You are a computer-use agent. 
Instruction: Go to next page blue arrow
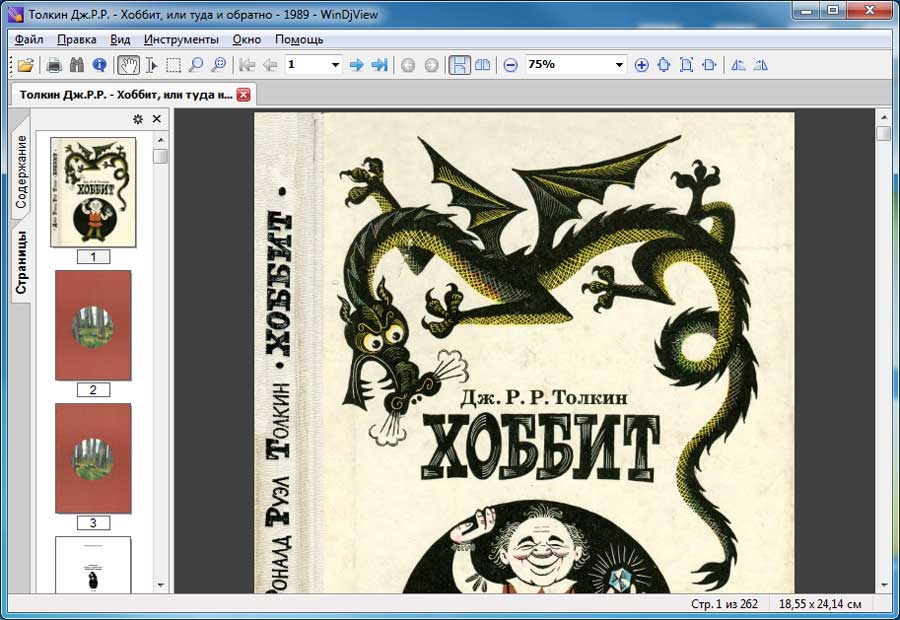356,65
